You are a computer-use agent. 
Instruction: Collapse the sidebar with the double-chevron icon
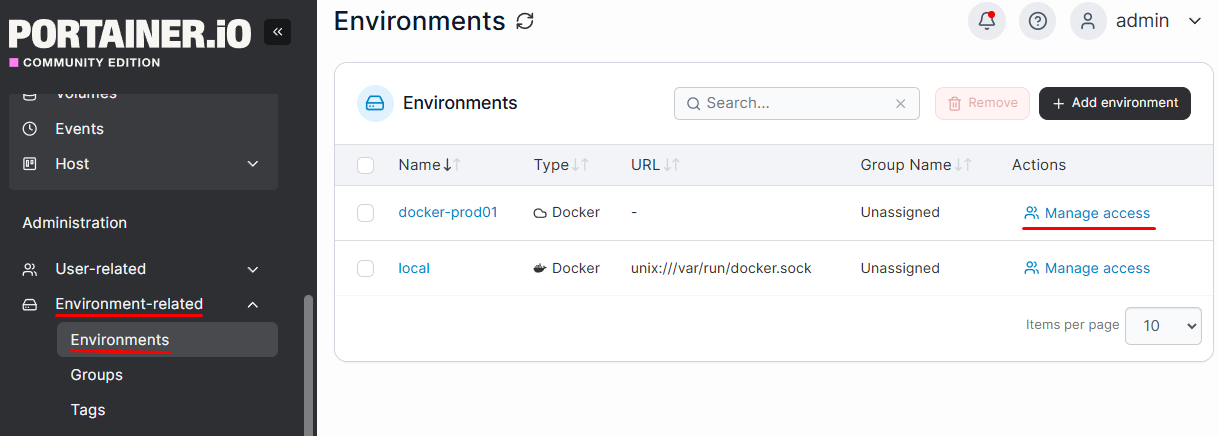[278, 32]
